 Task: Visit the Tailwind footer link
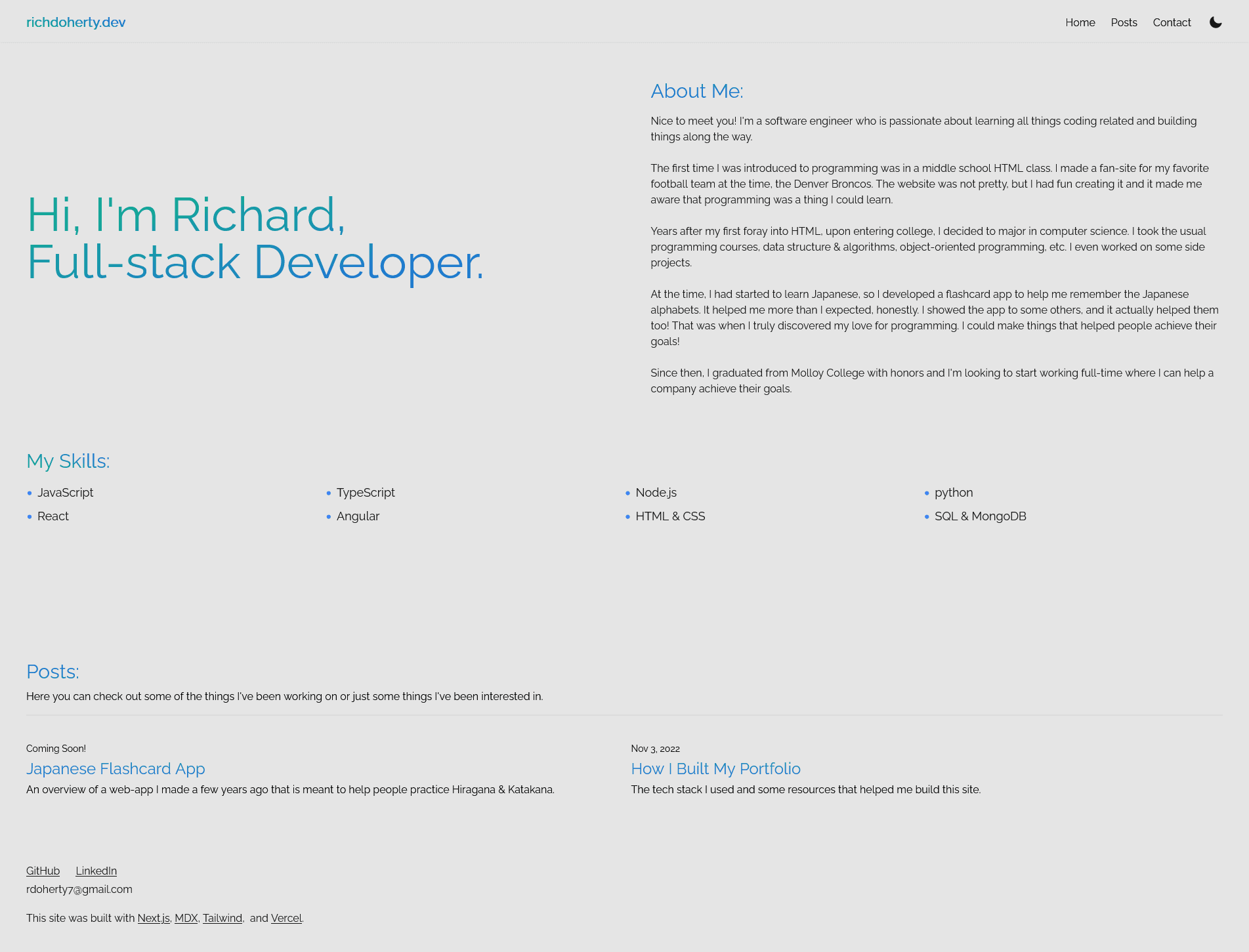[x=222, y=918]
